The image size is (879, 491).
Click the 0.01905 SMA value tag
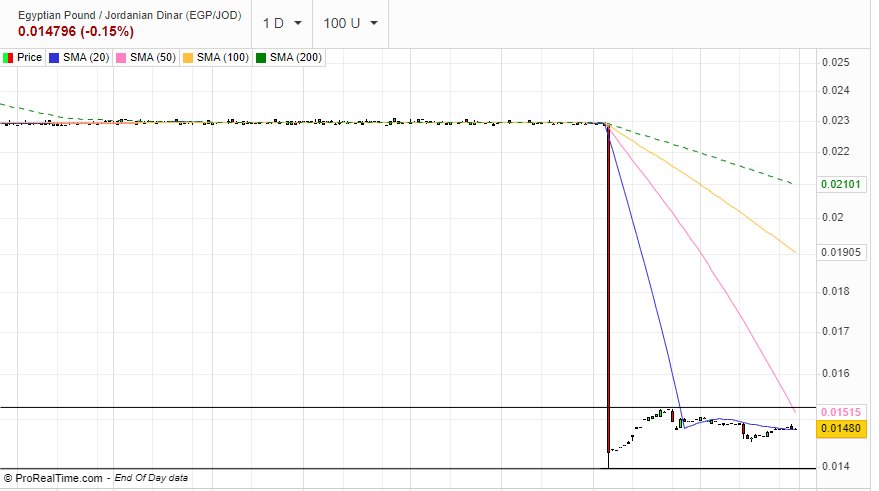point(840,252)
